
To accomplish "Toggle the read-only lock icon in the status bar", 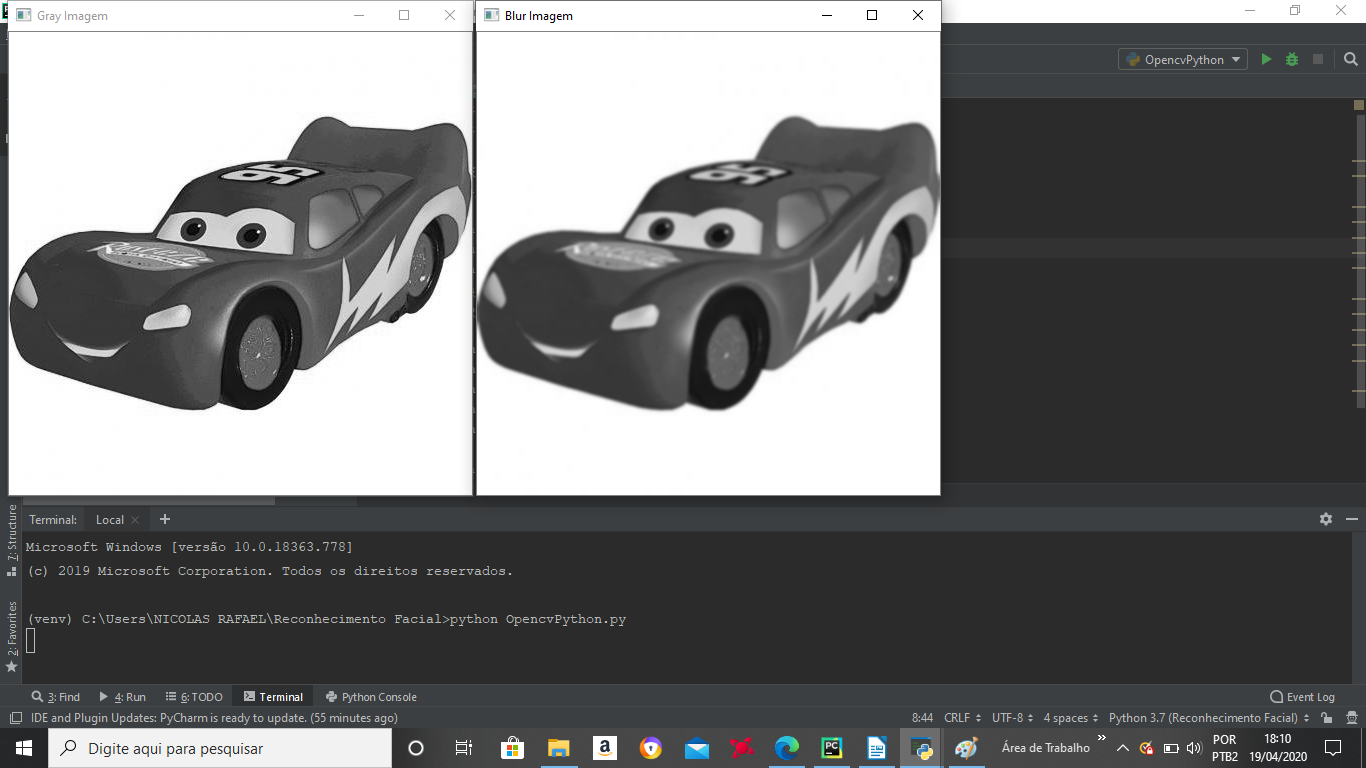I will [1326, 718].
